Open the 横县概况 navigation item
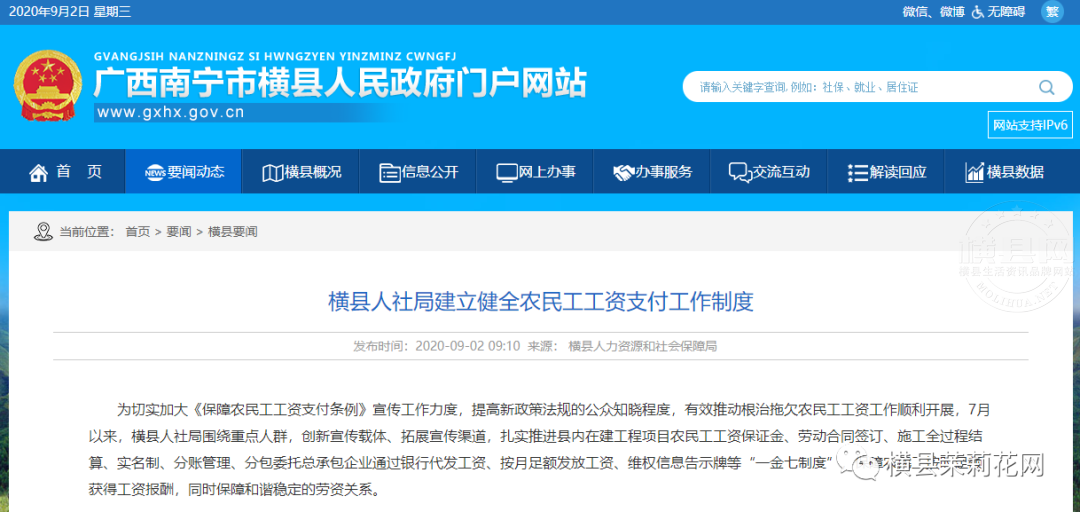1080x512 pixels. tap(300, 172)
